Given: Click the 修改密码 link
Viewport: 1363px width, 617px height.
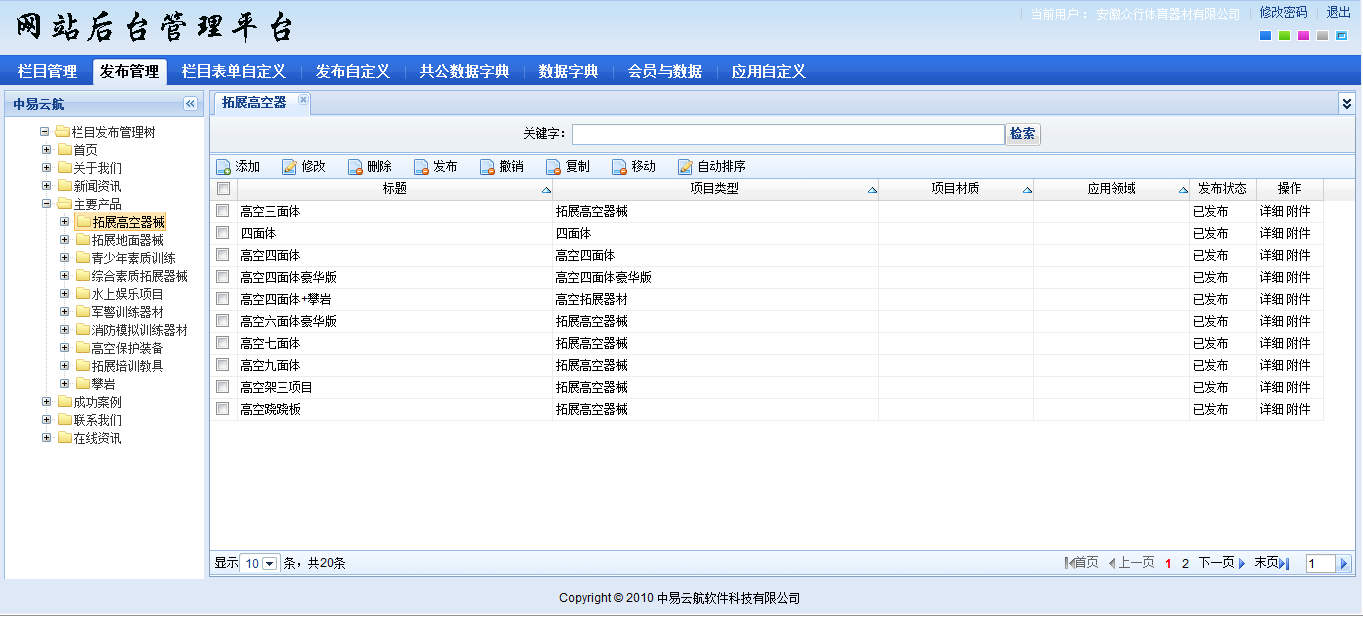Looking at the screenshot, I should (1283, 13).
